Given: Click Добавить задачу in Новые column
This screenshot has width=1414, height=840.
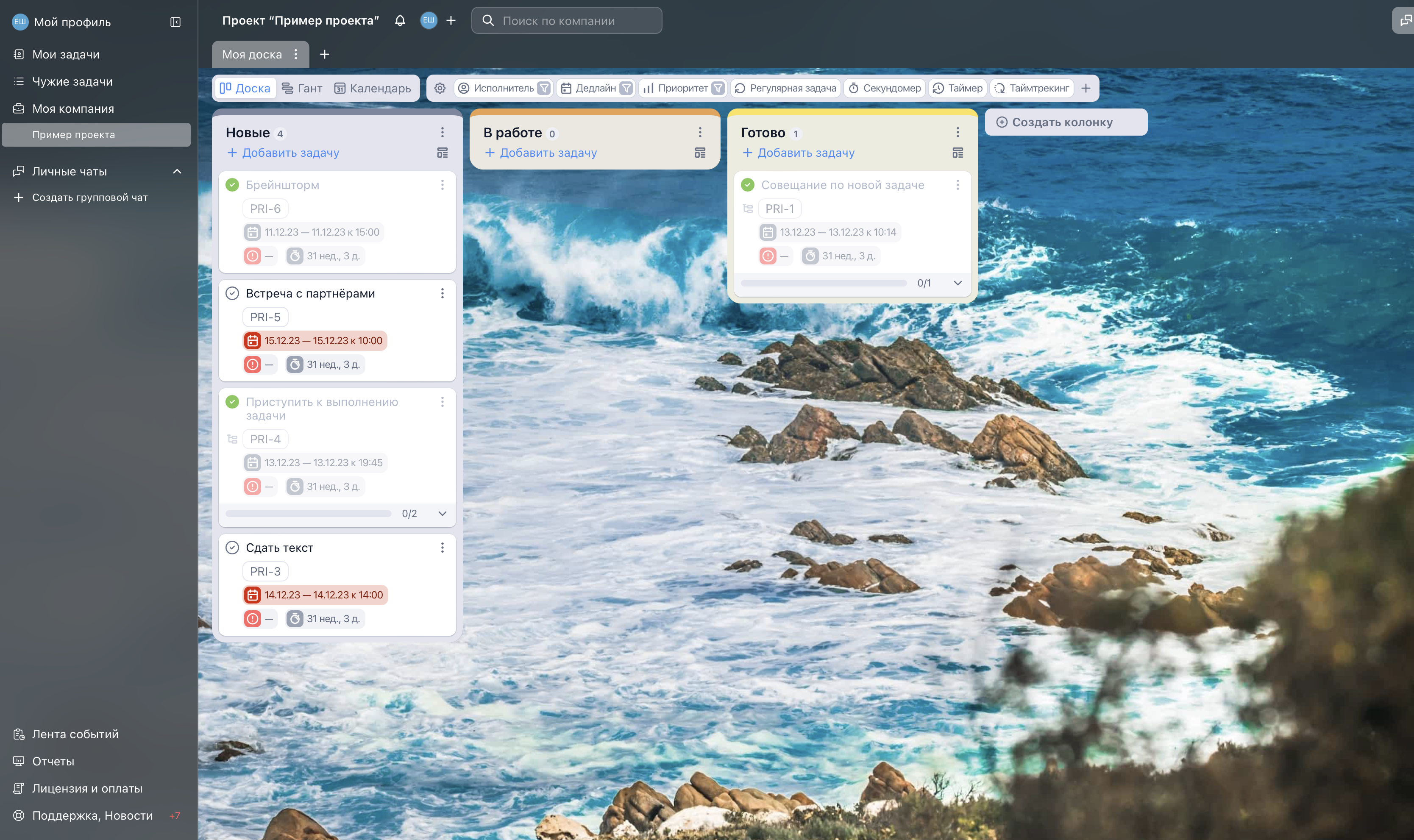Looking at the screenshot, I should click(x=283, y=153).
